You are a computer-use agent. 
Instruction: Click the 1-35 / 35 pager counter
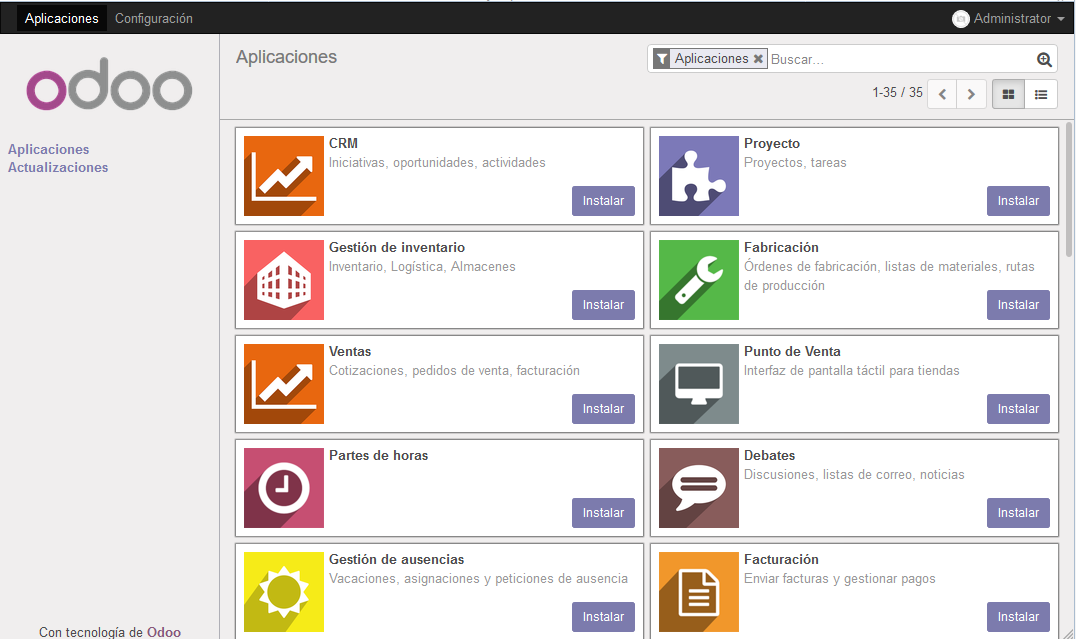(898, 93)
